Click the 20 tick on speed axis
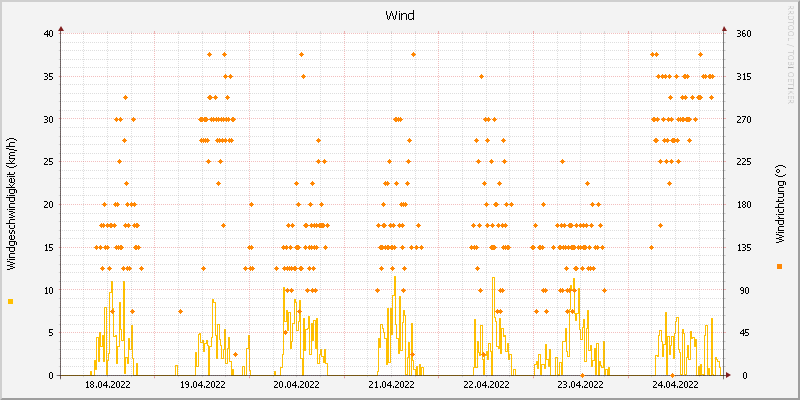Image resolution: width=800 pixels, height=400 pixels. click(49, 205)
